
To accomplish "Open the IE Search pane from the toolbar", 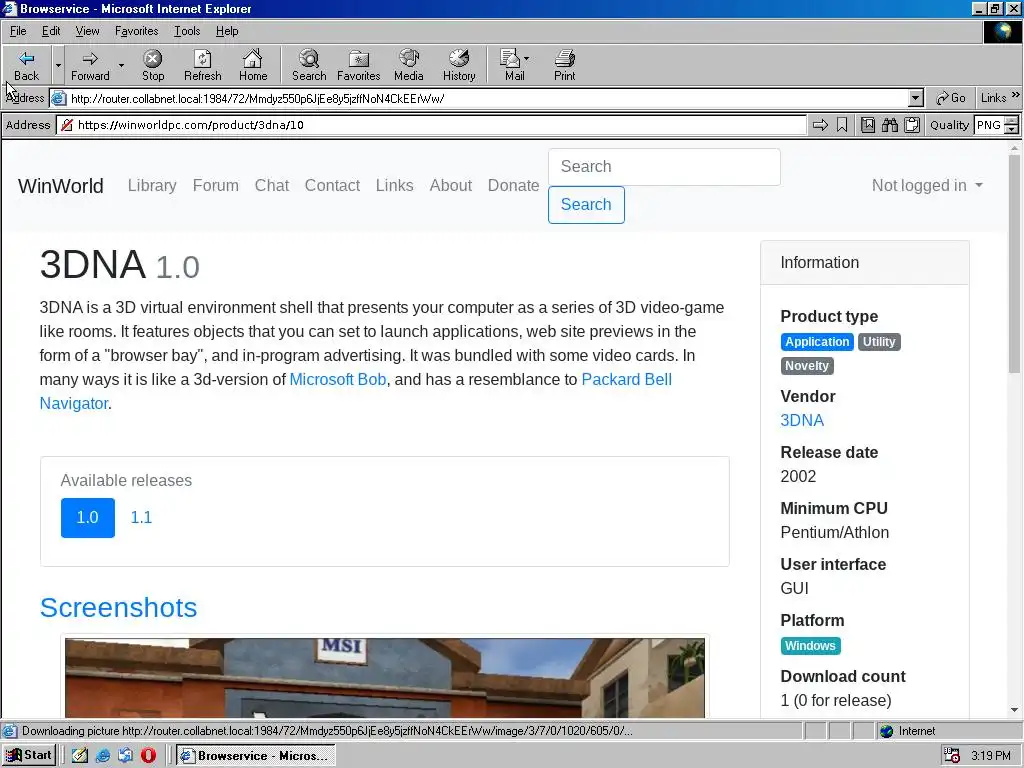I will pos(309,65).
